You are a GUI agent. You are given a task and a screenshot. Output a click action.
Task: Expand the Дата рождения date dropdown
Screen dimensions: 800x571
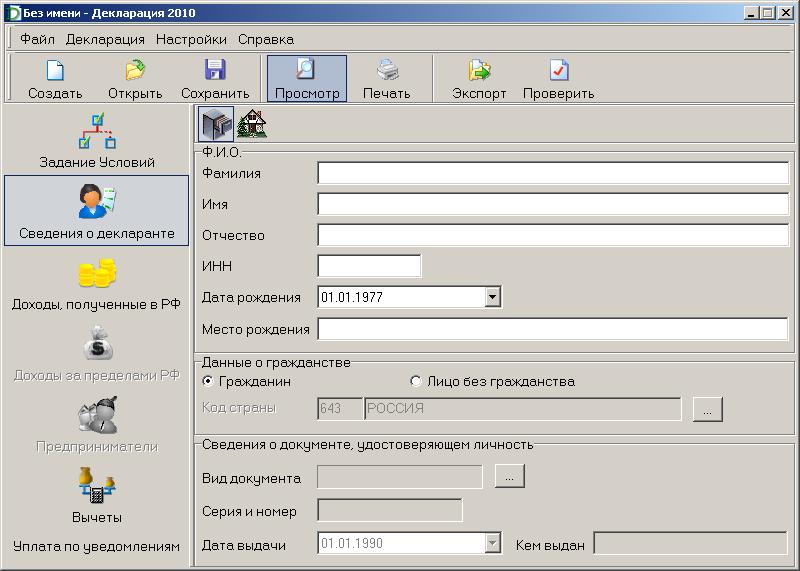(491, 297)
